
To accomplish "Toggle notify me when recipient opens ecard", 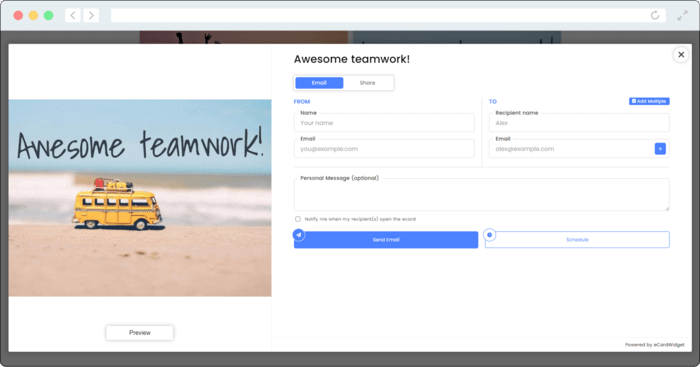I will (298, 219).
